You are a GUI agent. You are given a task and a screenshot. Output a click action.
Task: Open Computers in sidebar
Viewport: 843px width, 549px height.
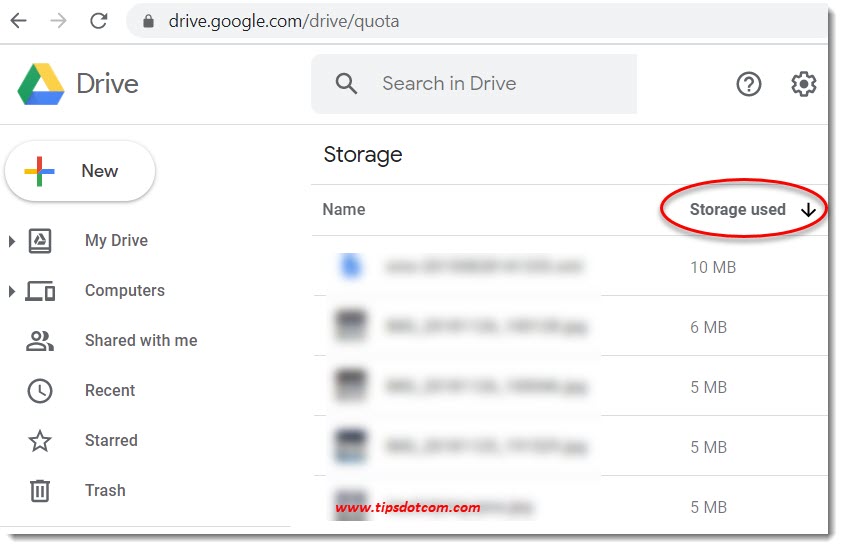[125, 290]
